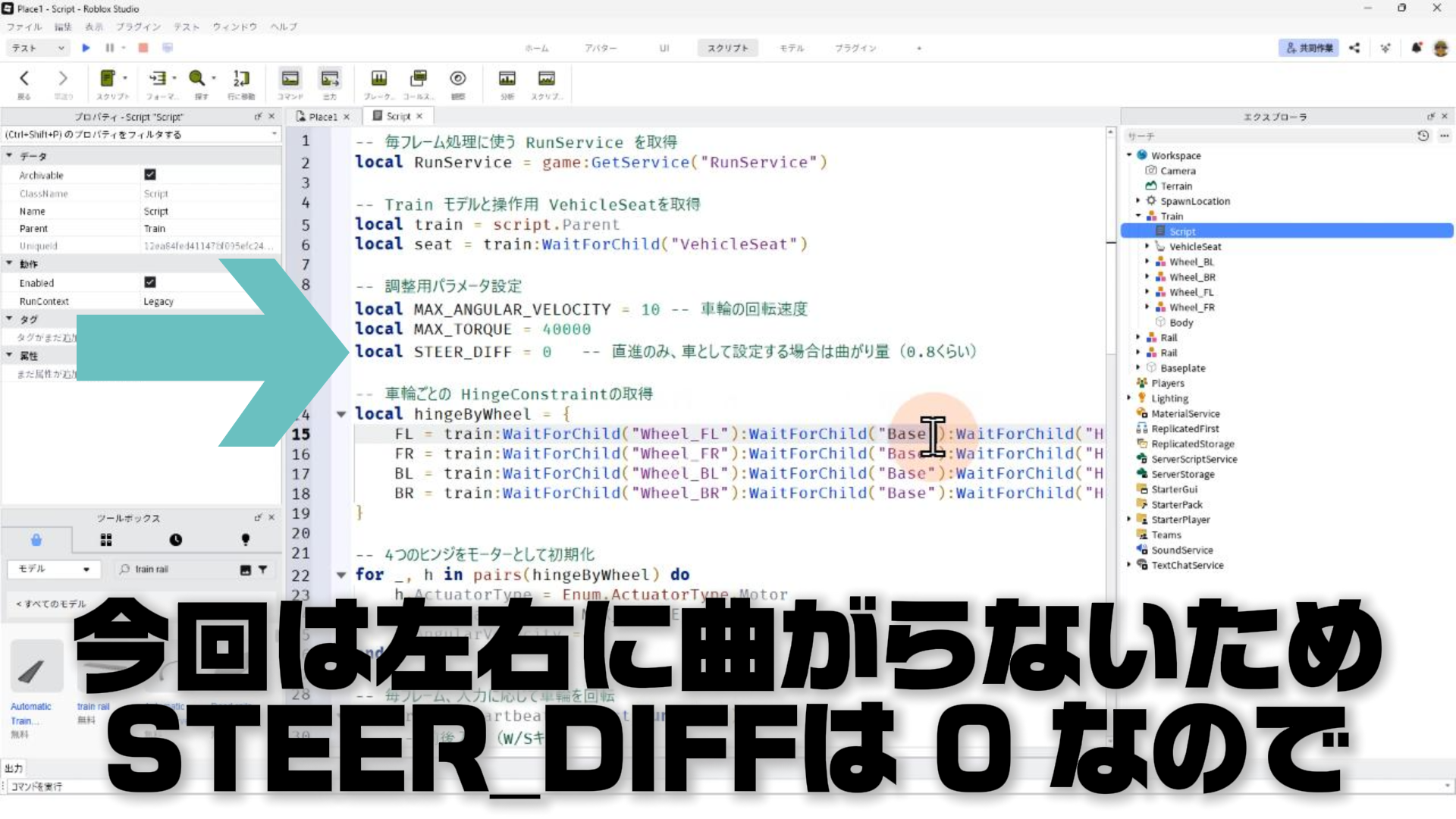Click the Toolbox search field

(182, 569)
